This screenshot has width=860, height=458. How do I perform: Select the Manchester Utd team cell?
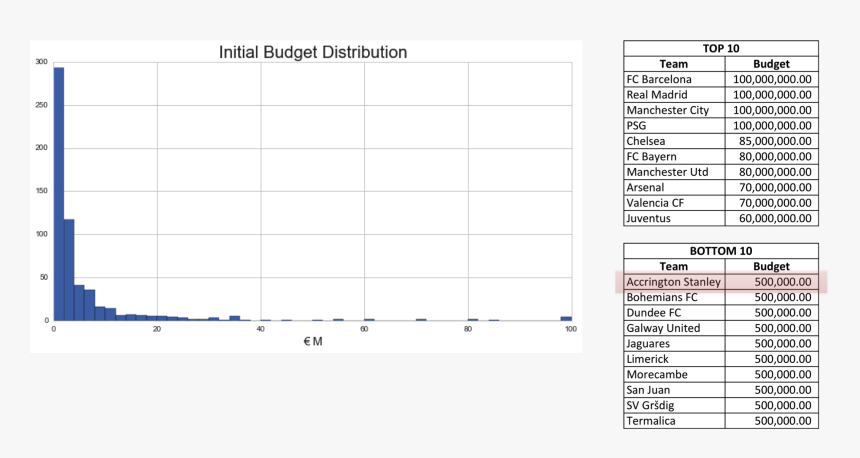tap(674, 172)
